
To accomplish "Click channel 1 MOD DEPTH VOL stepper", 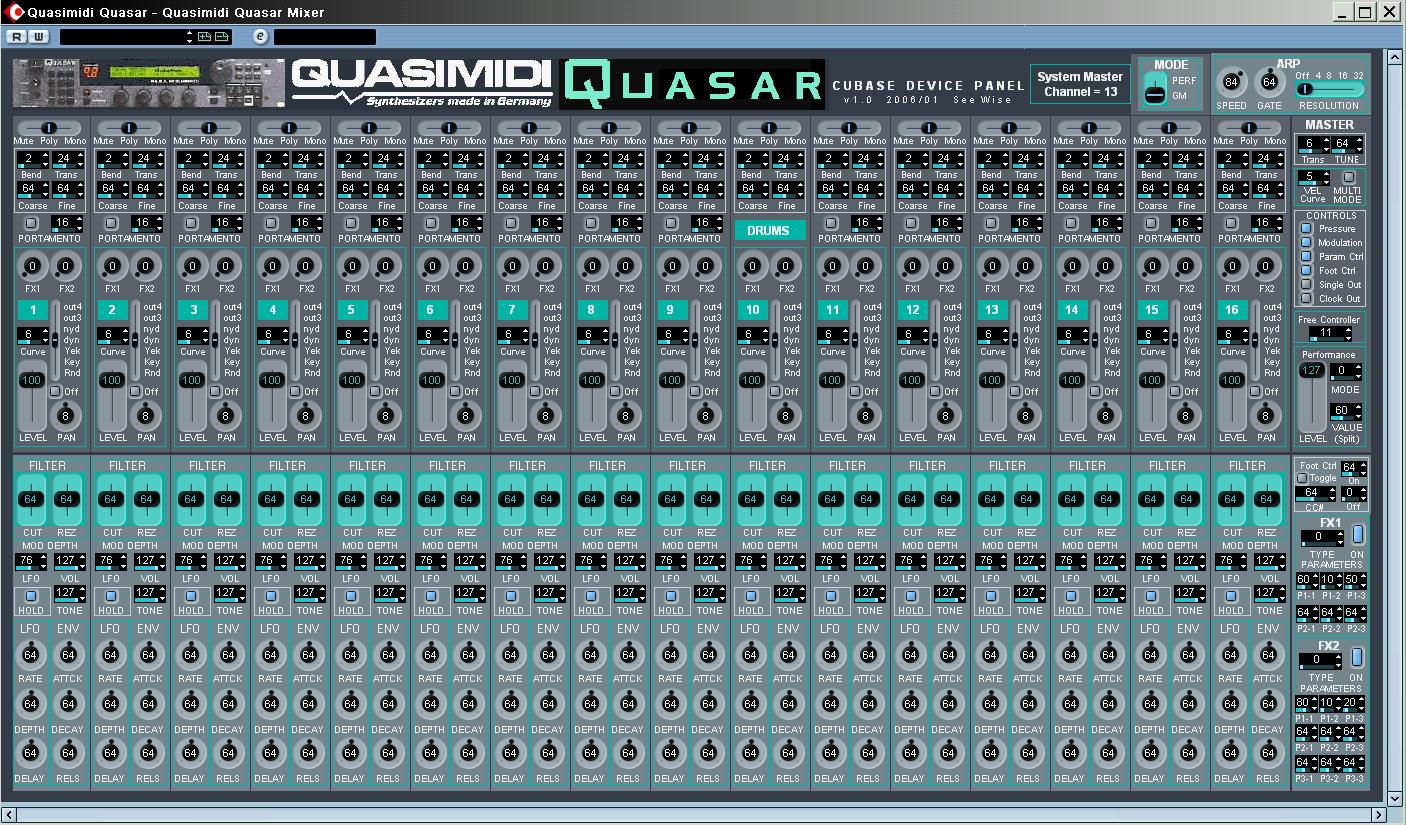I will [x=68, y=562].
